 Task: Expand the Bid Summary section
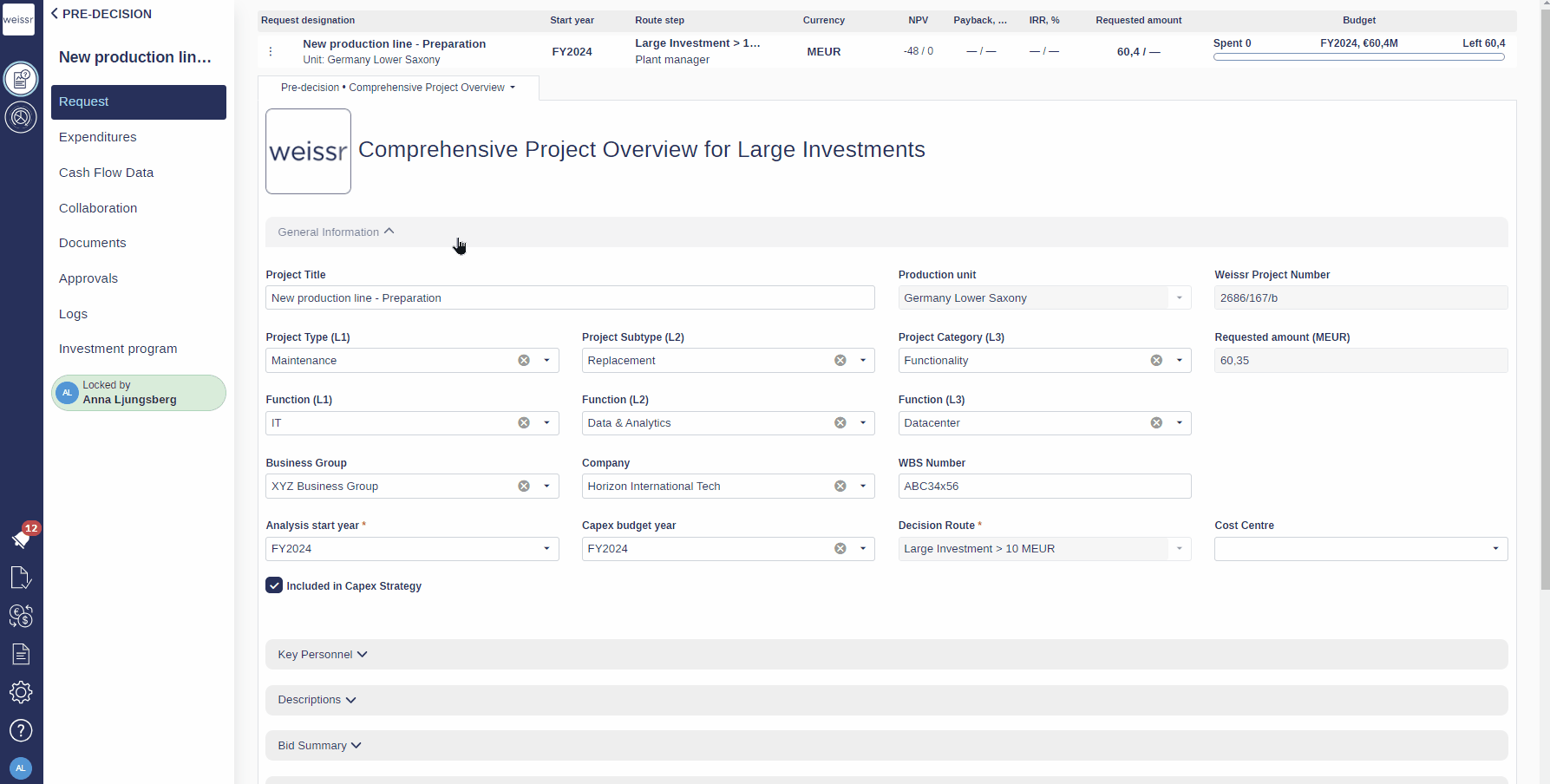point(319,746)
